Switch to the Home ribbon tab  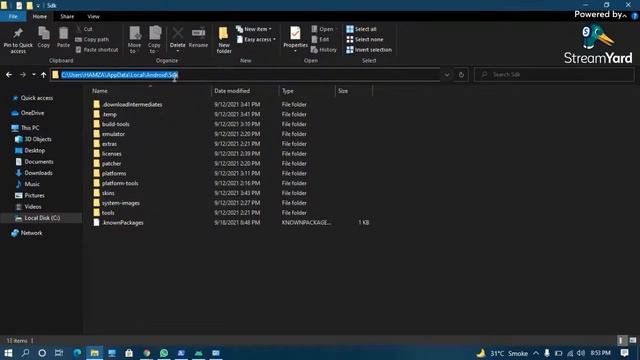coord(40,16)
